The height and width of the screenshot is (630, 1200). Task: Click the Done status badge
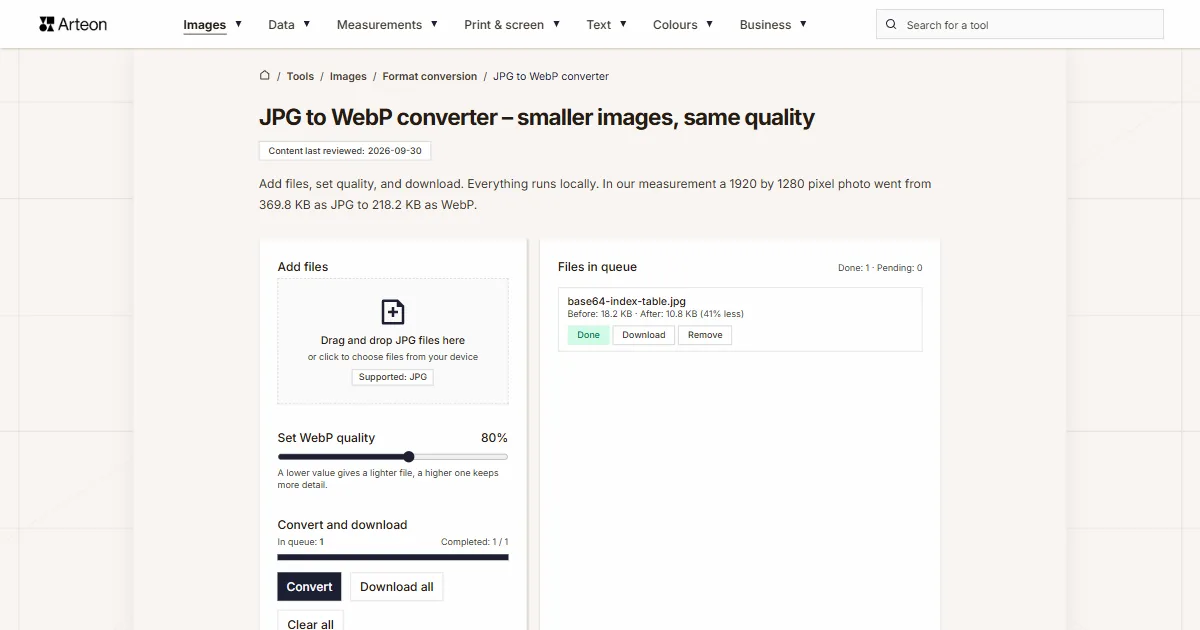pyautogui.click(x=589, y=335)
